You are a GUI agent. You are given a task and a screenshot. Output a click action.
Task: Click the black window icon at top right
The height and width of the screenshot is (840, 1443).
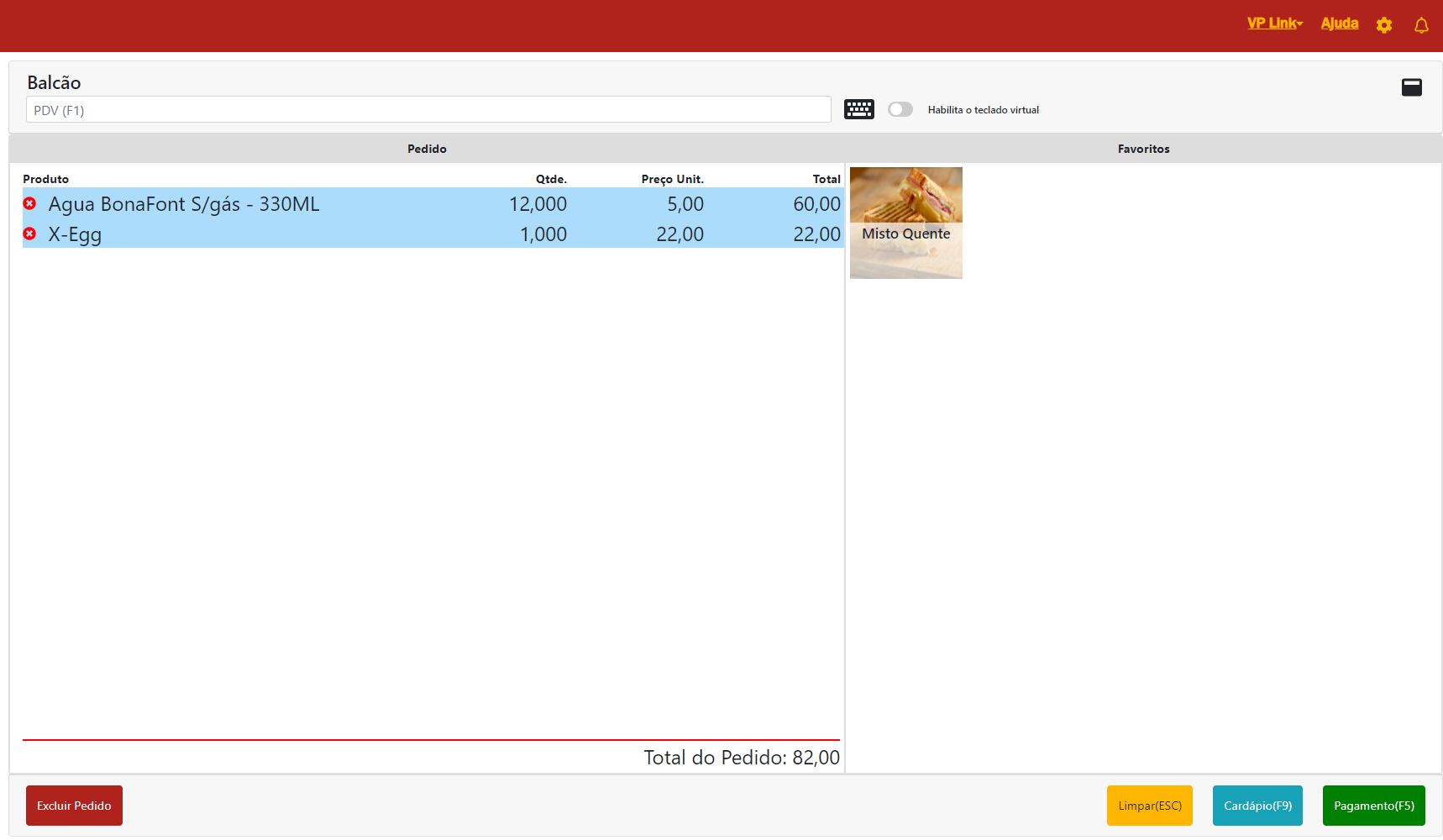(1411, 87)
